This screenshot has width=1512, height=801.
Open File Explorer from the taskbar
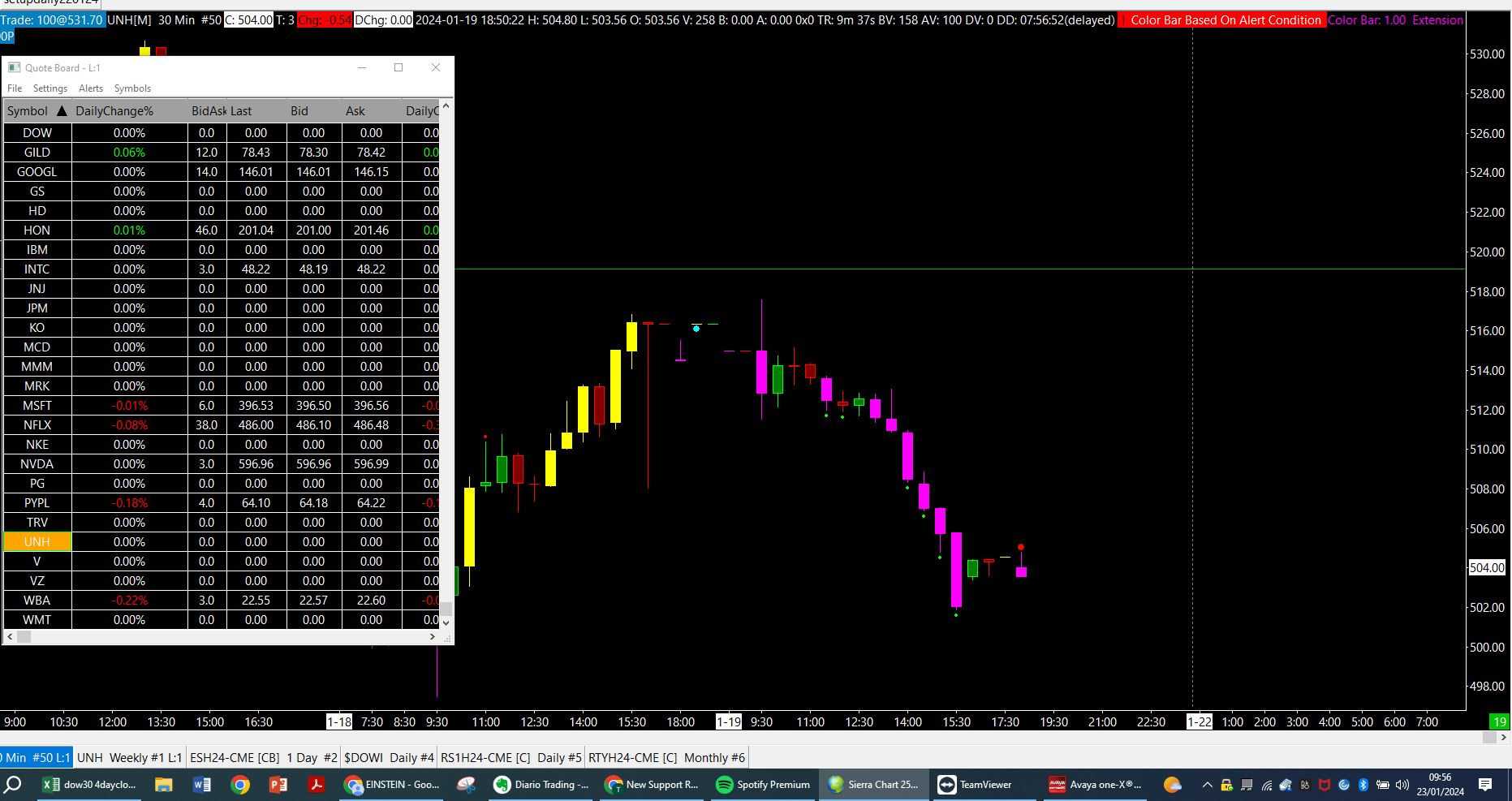click(x=164, y=785)
